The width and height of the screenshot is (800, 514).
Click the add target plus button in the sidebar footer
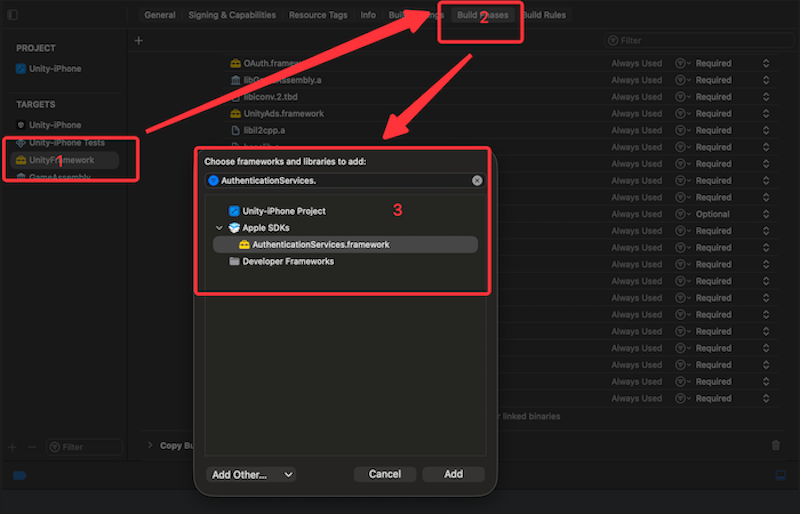click(12, 447)
